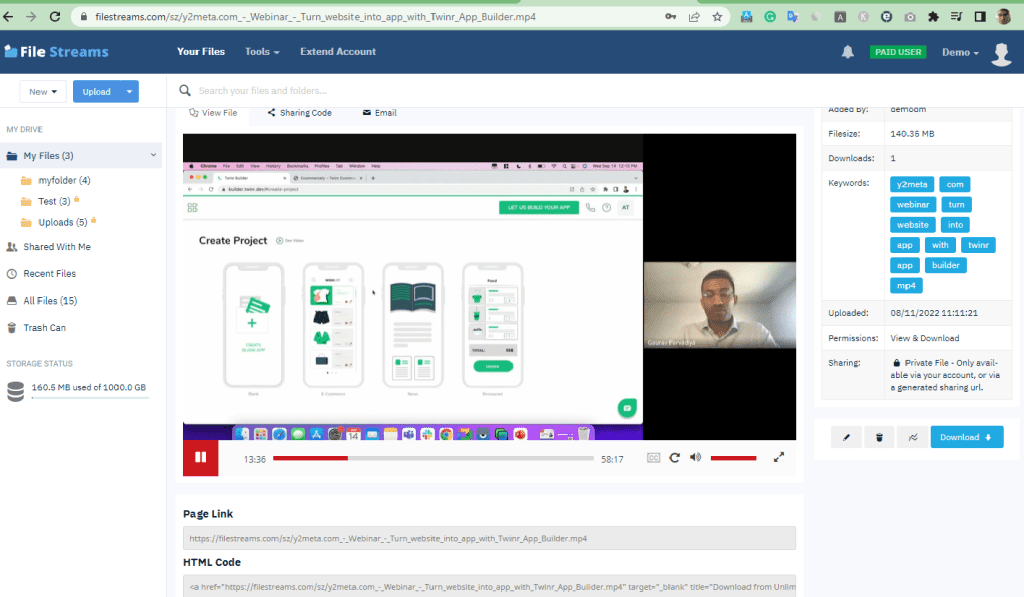The height and width of the screenshot is (597, 1024).
Task: Open Your Files menu
Action: 200,52
